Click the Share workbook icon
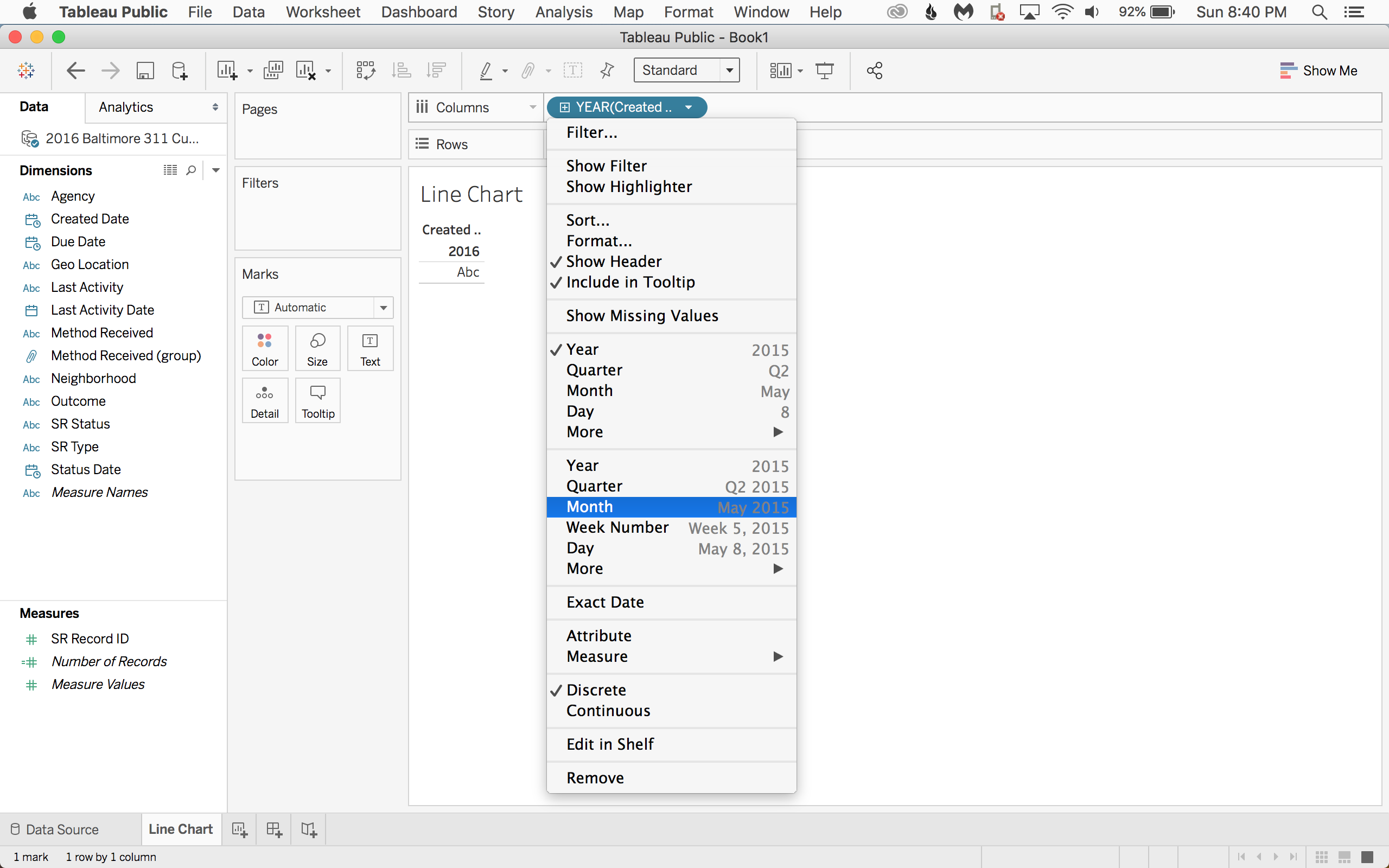The width and height of the screenshot is (1389, 868). coord(874,71)
